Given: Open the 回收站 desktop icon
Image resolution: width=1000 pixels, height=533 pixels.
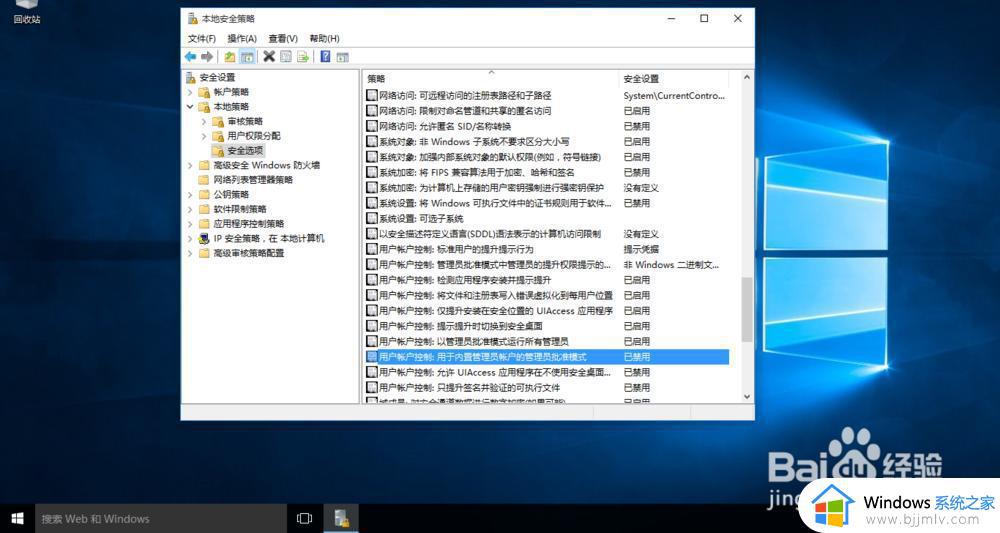Looking at the screenshot, I should 26,11.
